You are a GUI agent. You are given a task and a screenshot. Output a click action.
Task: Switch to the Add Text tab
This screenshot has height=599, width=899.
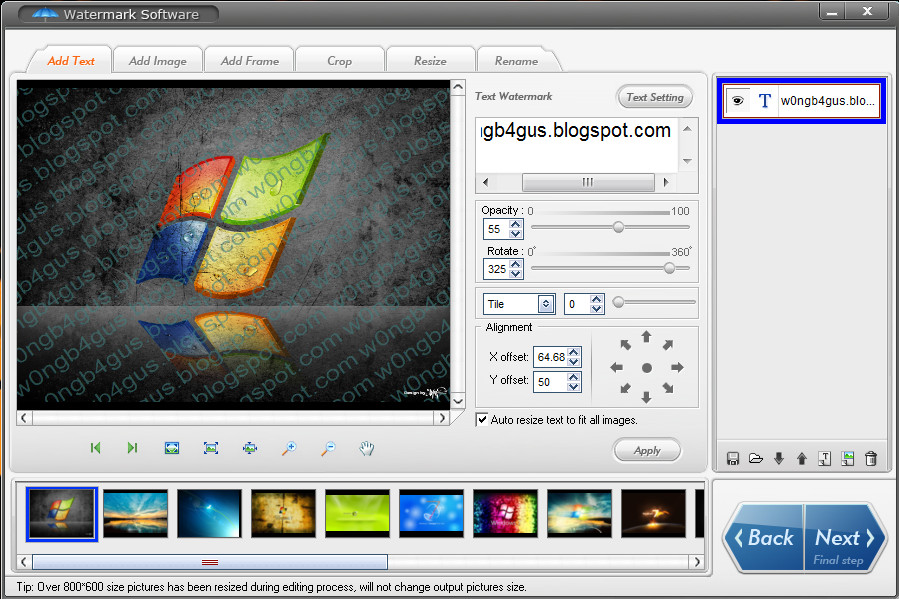click(71, 60)
